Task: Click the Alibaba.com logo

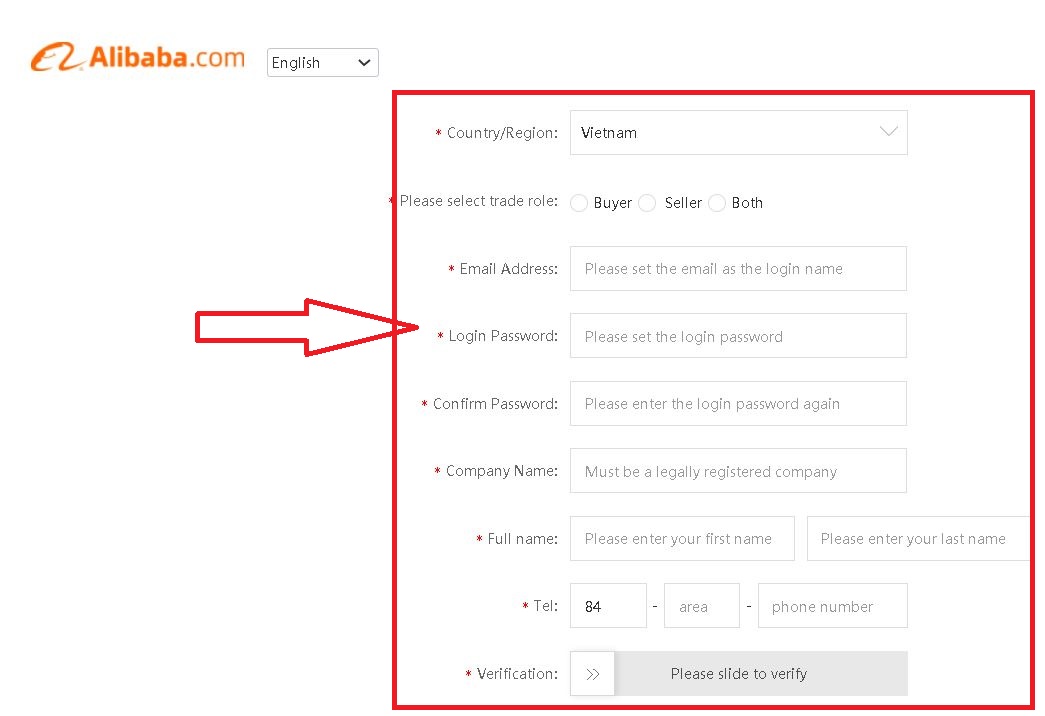Action: (x=138, y=58)
